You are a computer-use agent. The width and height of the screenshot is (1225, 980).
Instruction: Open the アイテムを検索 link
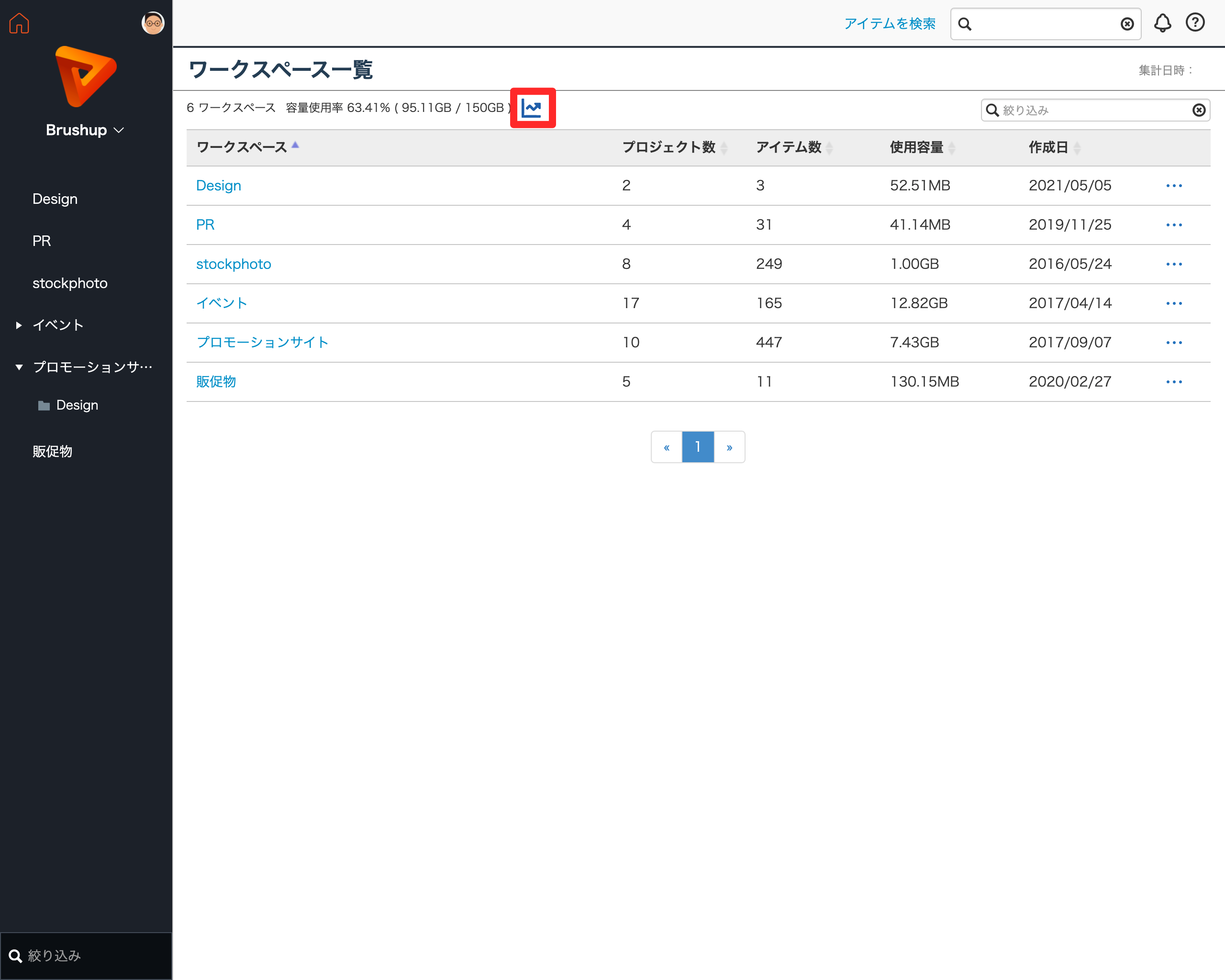[x=889, y=24]
